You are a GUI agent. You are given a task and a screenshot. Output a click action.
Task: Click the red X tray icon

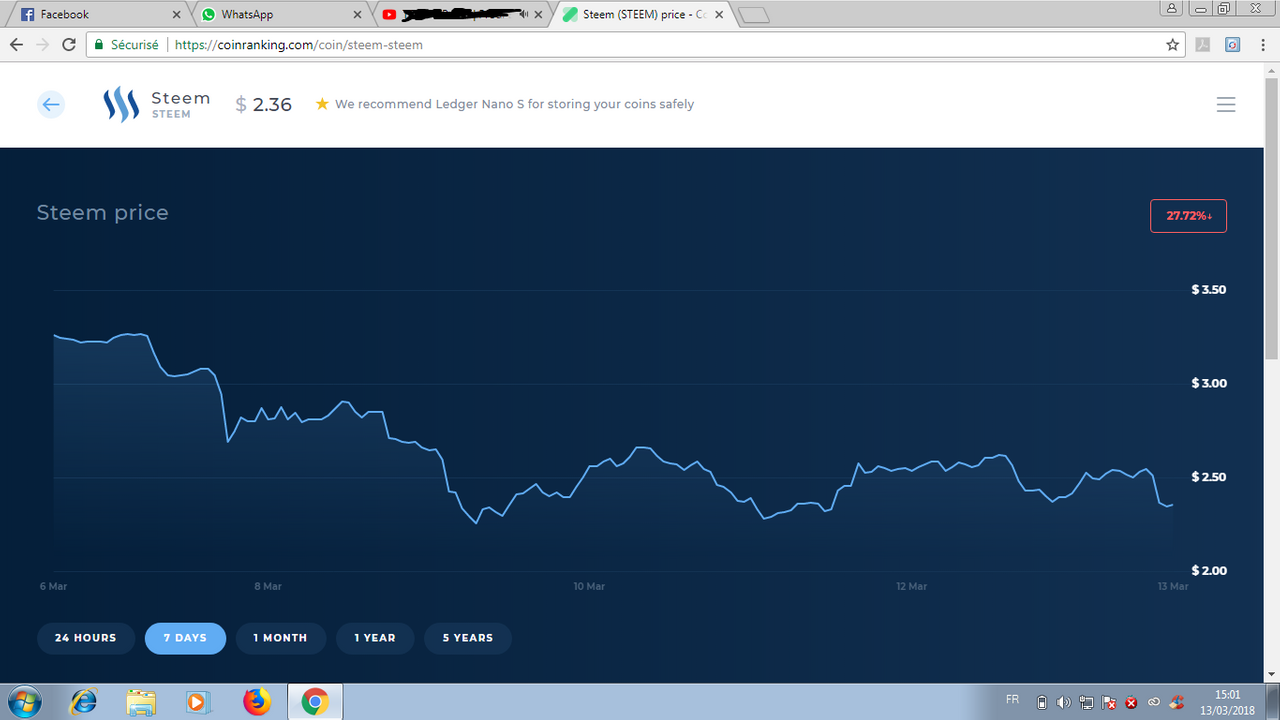pyautogui.click(x=1131, y=702)
